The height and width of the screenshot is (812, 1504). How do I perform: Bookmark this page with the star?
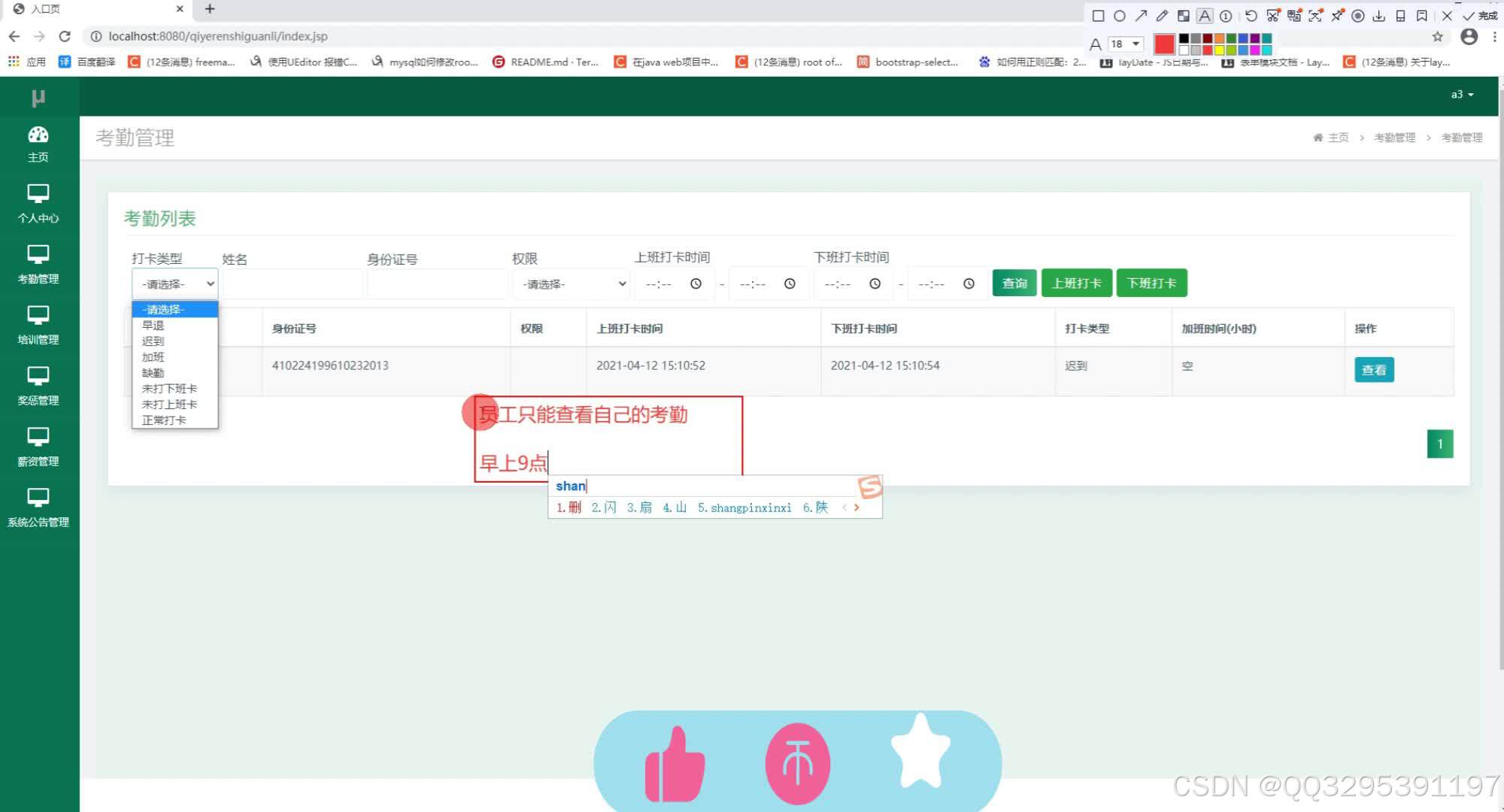pyautogui.click(x=1438, y=36)
